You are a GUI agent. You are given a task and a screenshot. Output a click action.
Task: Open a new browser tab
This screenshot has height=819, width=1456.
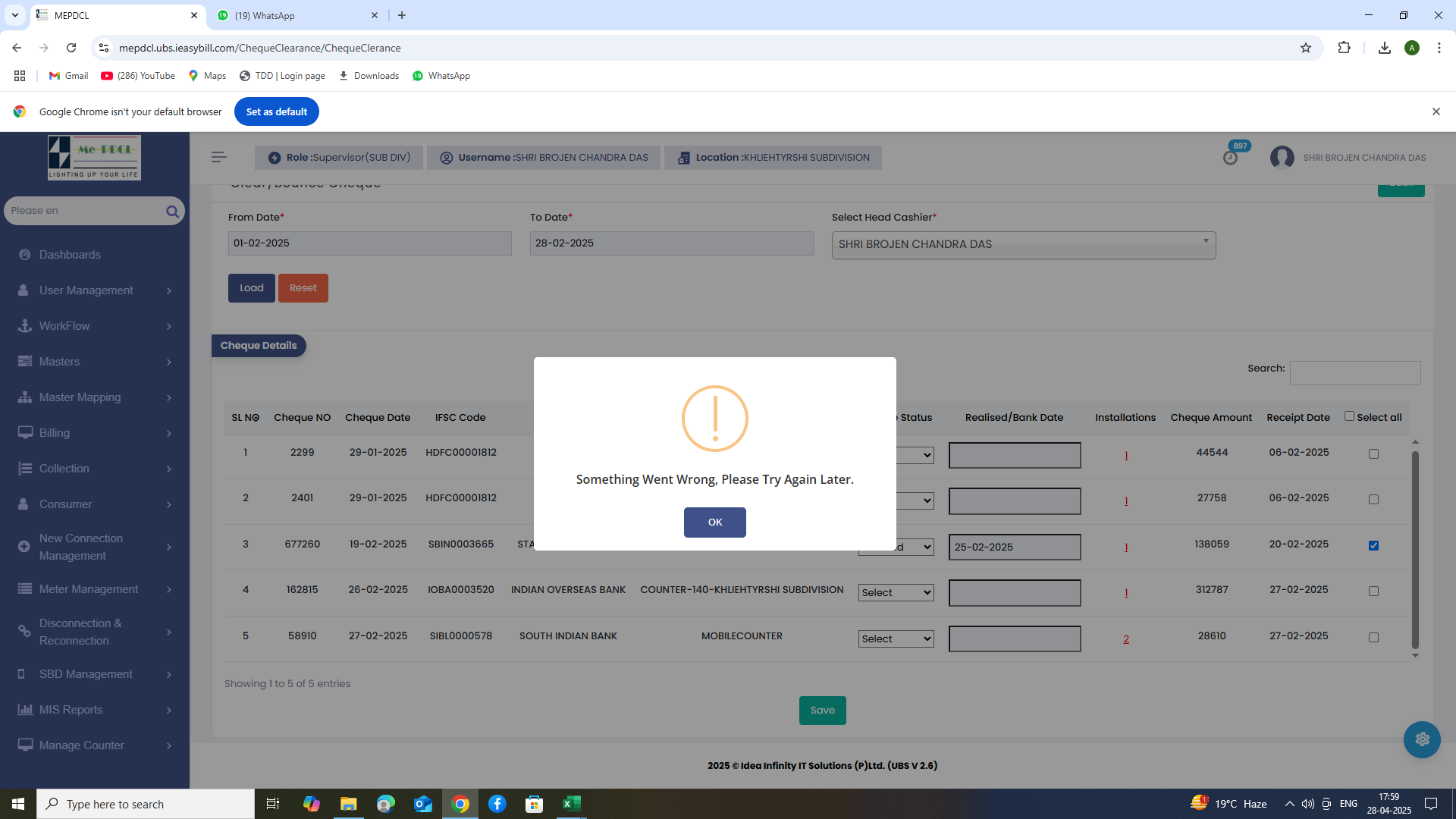click(402, 15)
